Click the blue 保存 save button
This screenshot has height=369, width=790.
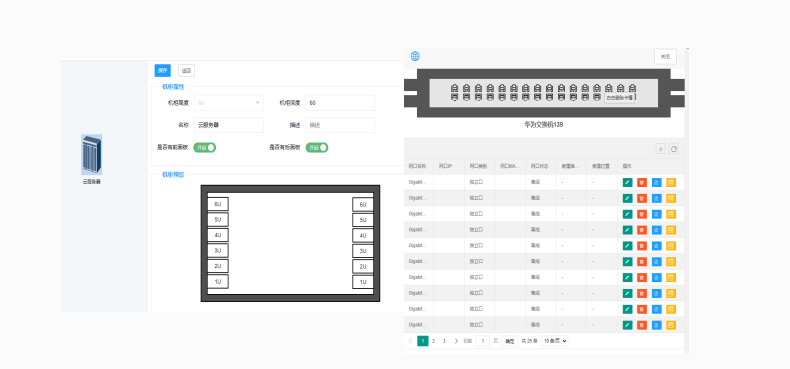tap(163, 71)
